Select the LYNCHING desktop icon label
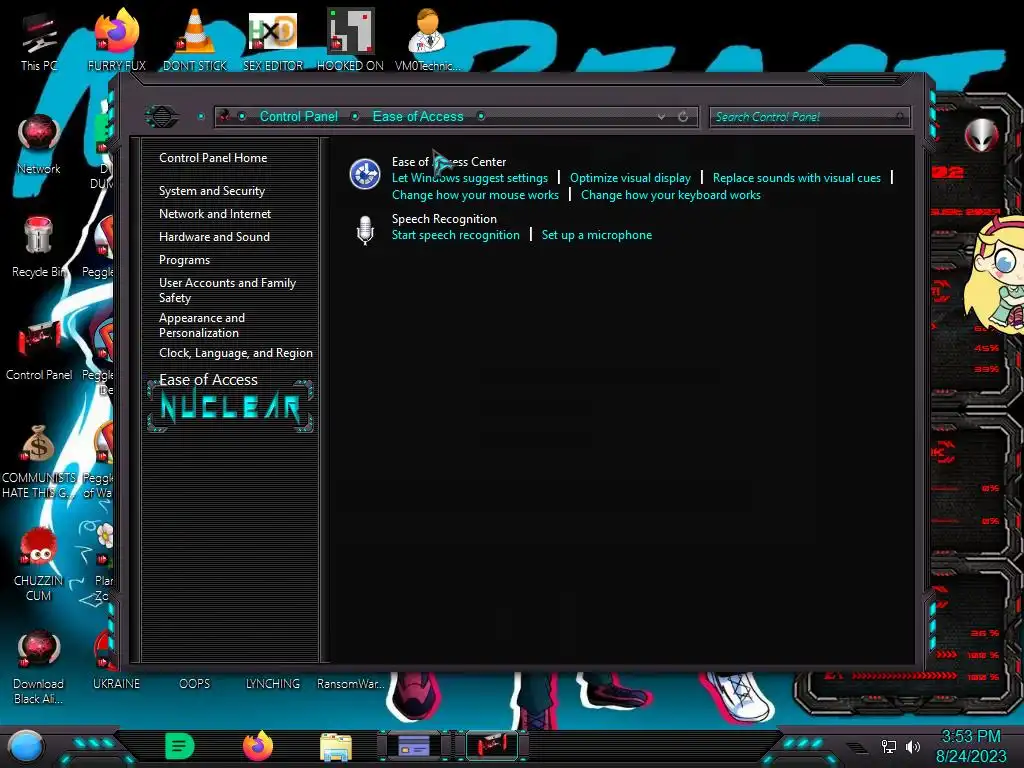 tap(273, 684)
